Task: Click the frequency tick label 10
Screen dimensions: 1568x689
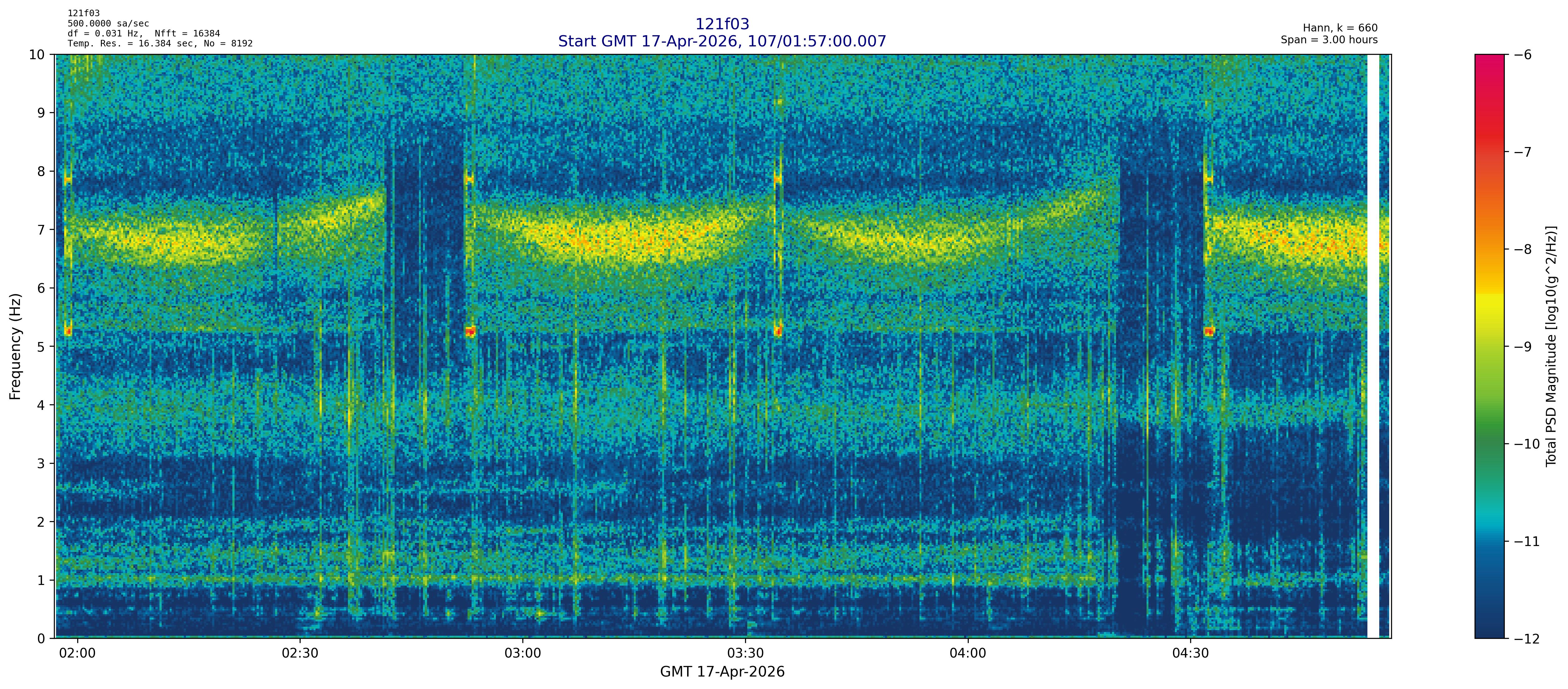Action: 37,55
